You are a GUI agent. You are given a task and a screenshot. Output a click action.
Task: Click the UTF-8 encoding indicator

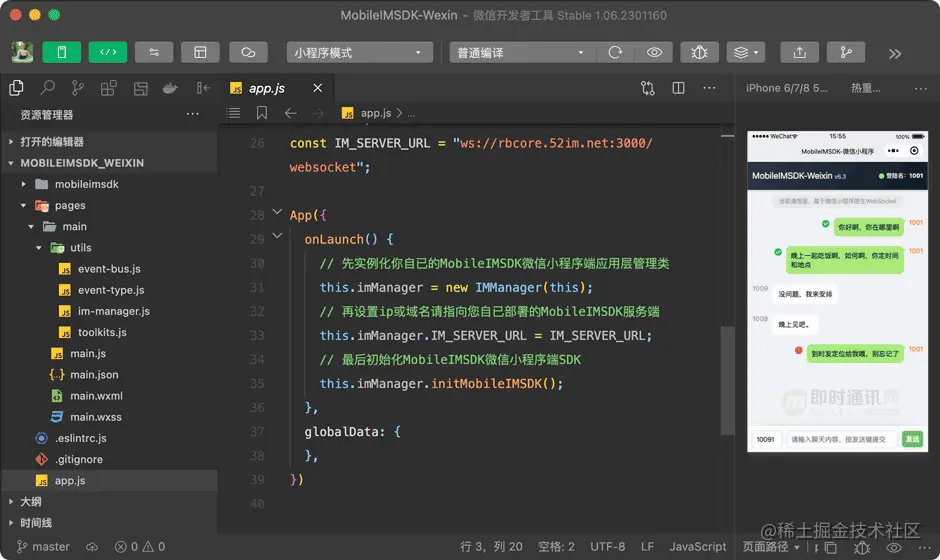(x=607, y=547)
